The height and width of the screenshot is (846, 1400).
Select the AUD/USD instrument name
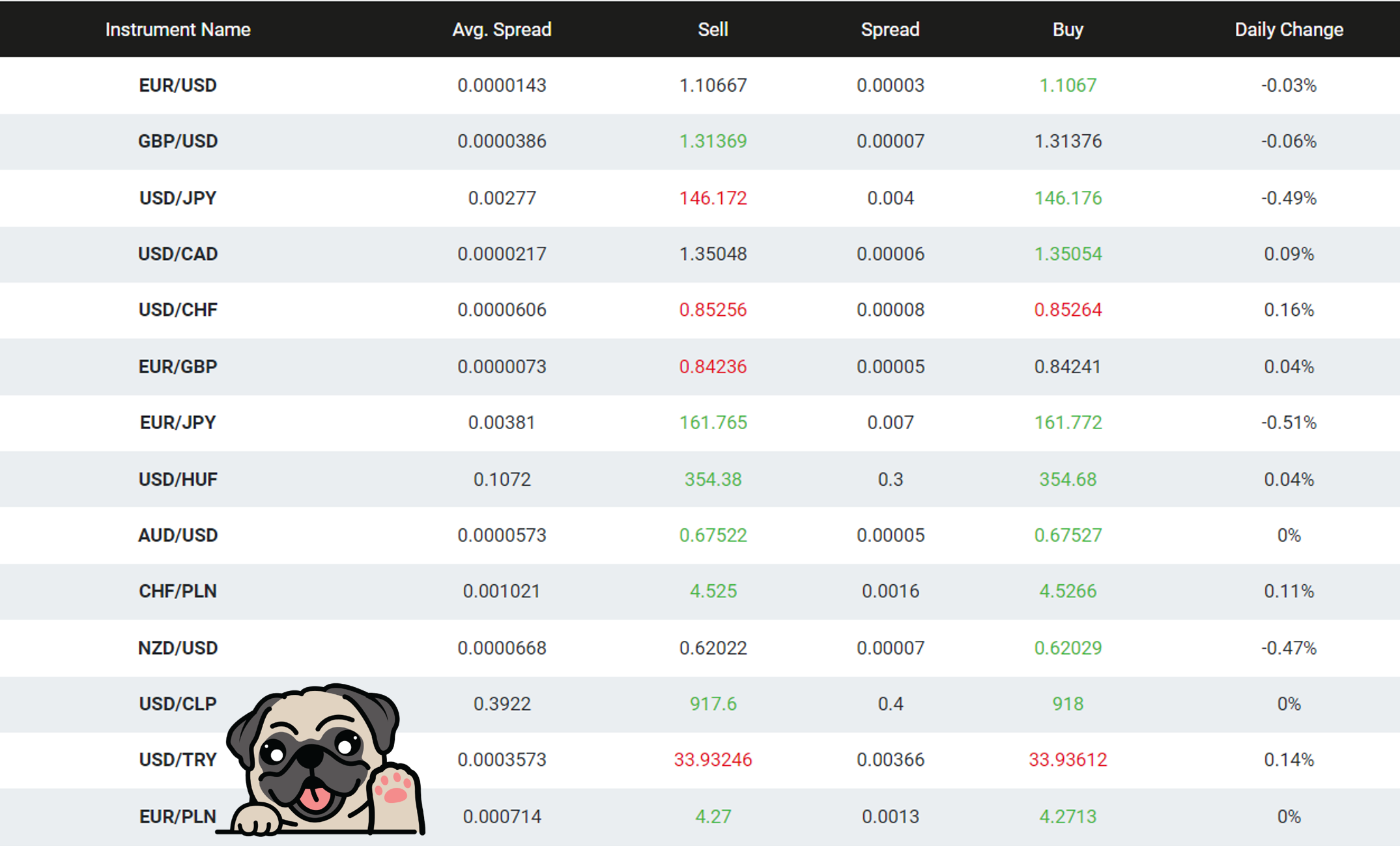(178, 535)
